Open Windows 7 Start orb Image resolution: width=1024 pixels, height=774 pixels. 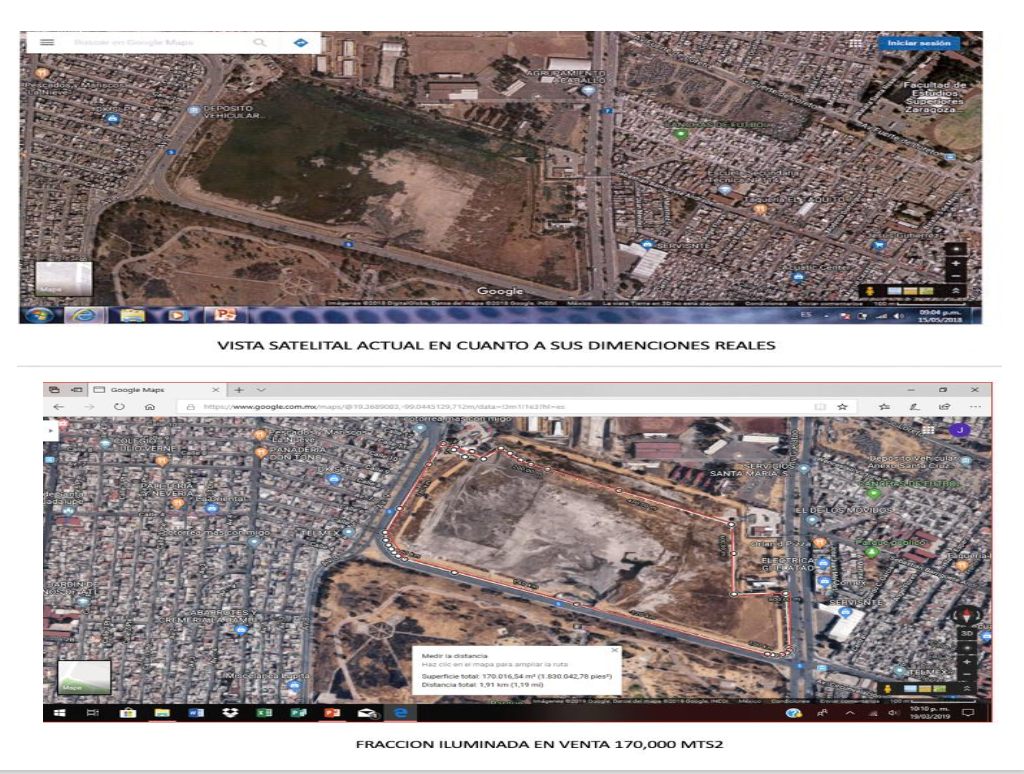pyautogui.click(x=40, y=315)
